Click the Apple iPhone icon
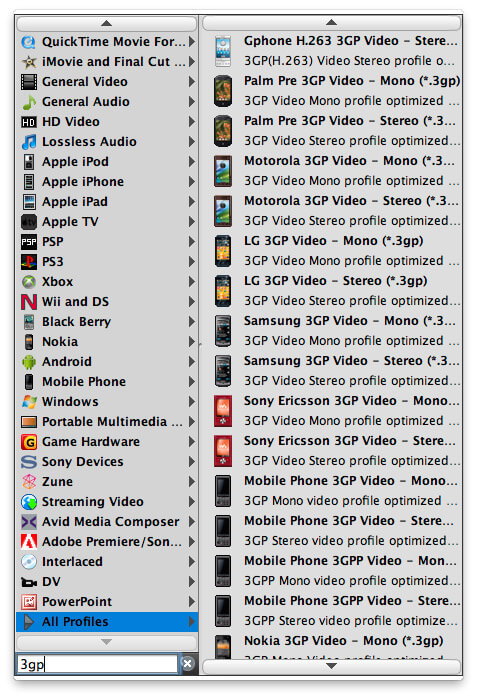Image resolution: width=477 pixels, height=700 pixels. pos(29,182)
